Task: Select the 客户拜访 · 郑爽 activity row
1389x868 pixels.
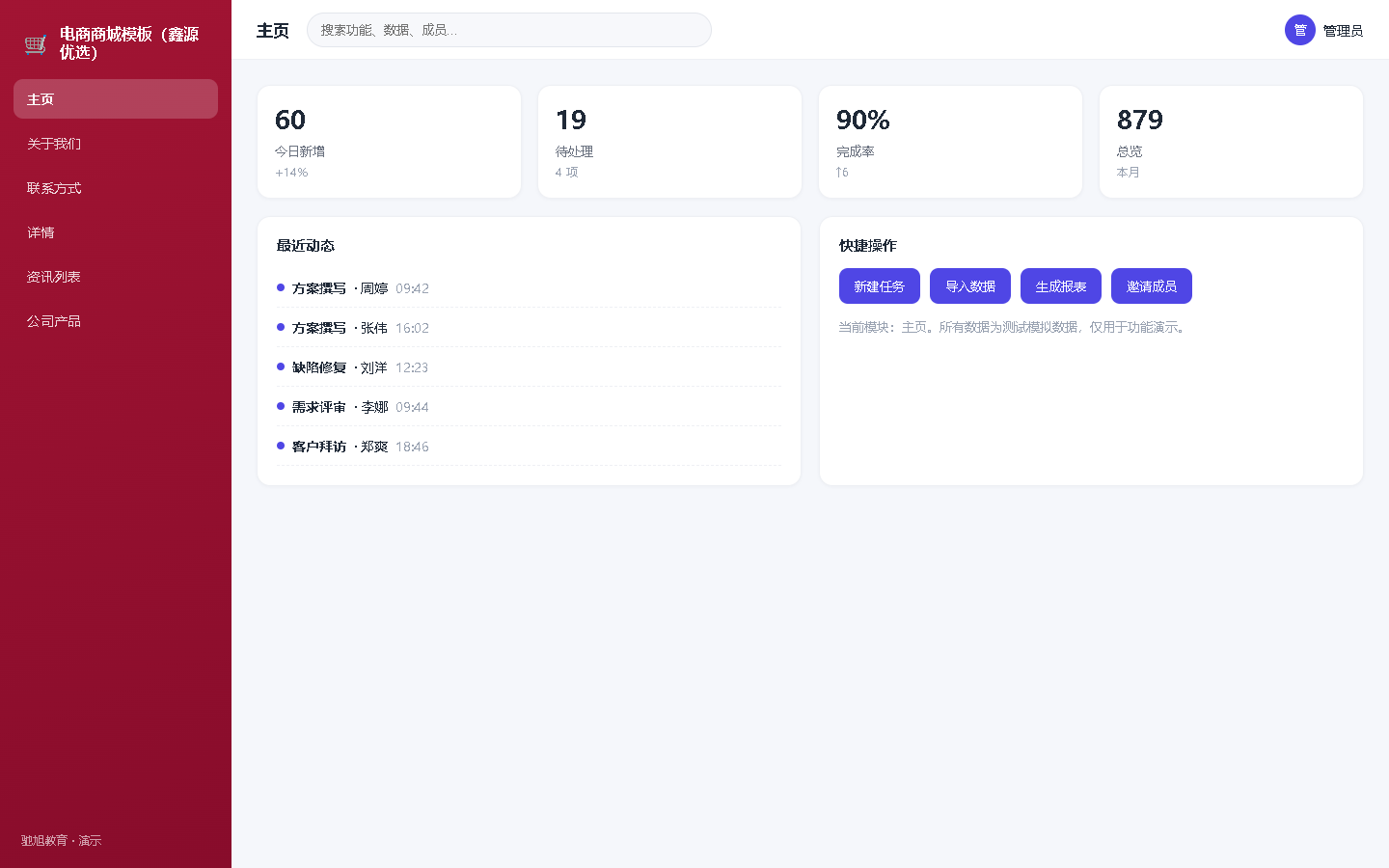Action: pos(529,447)
